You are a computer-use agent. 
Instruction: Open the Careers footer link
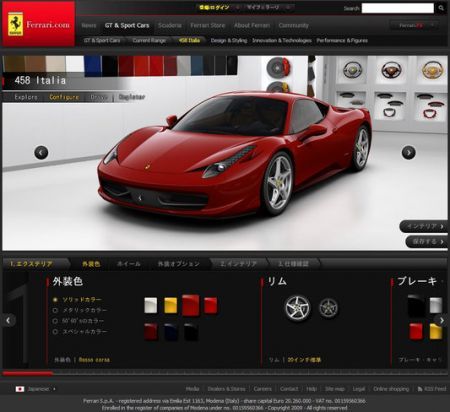click(x=263, y=389)
